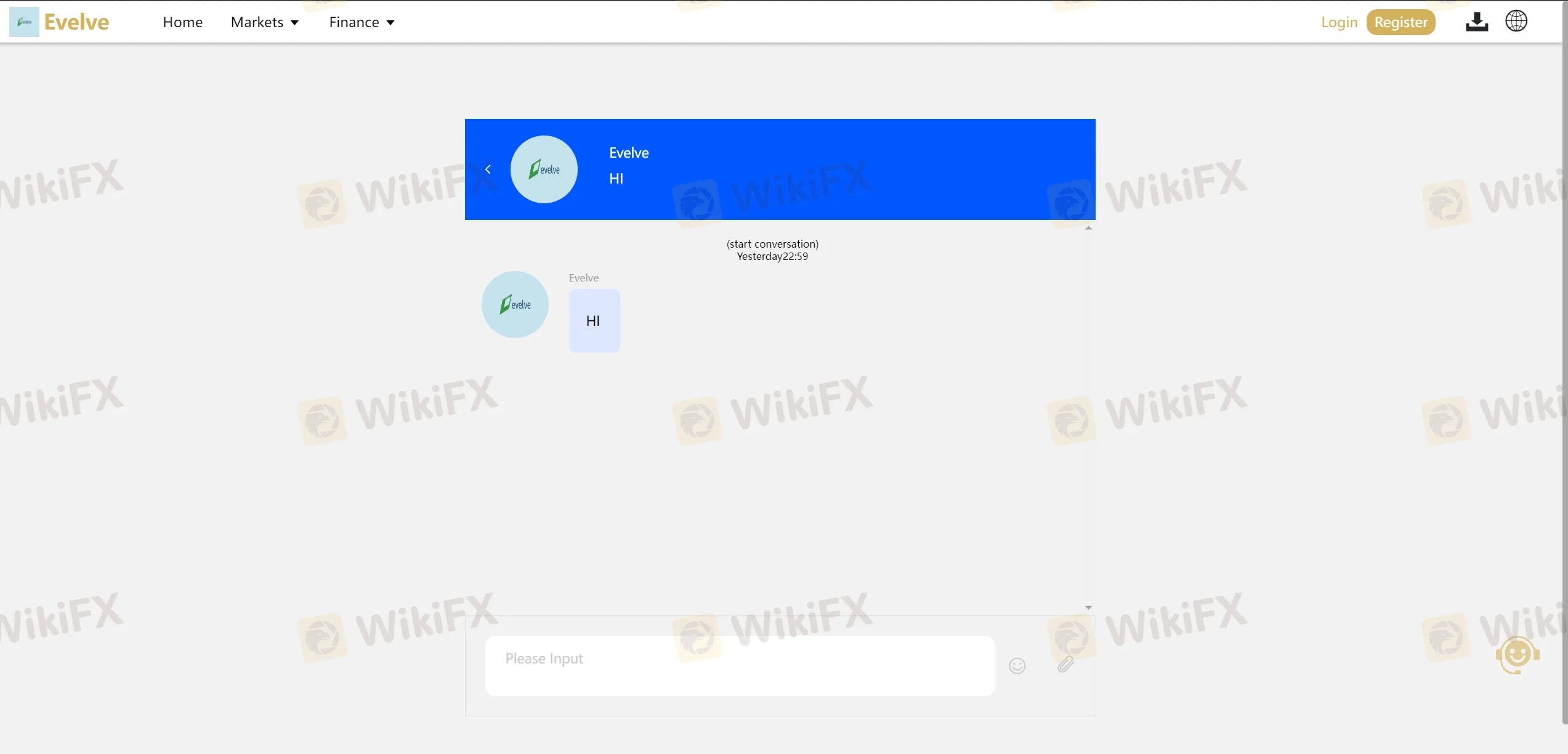Toggle the Finance navigation expander
Viewport: 1568px width, 754px height.
tap(362, 22)
